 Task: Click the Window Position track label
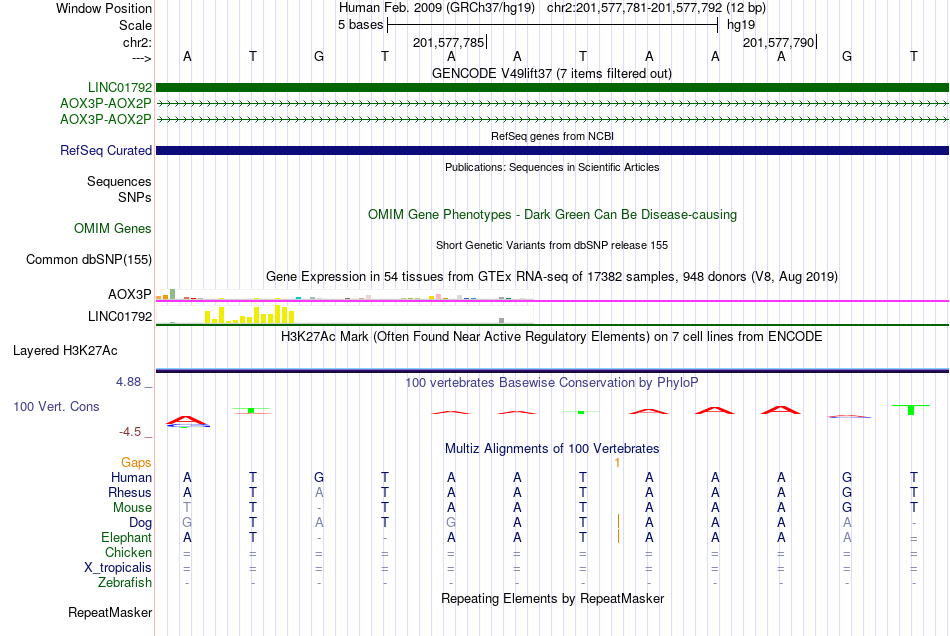(x=104, y=8)
